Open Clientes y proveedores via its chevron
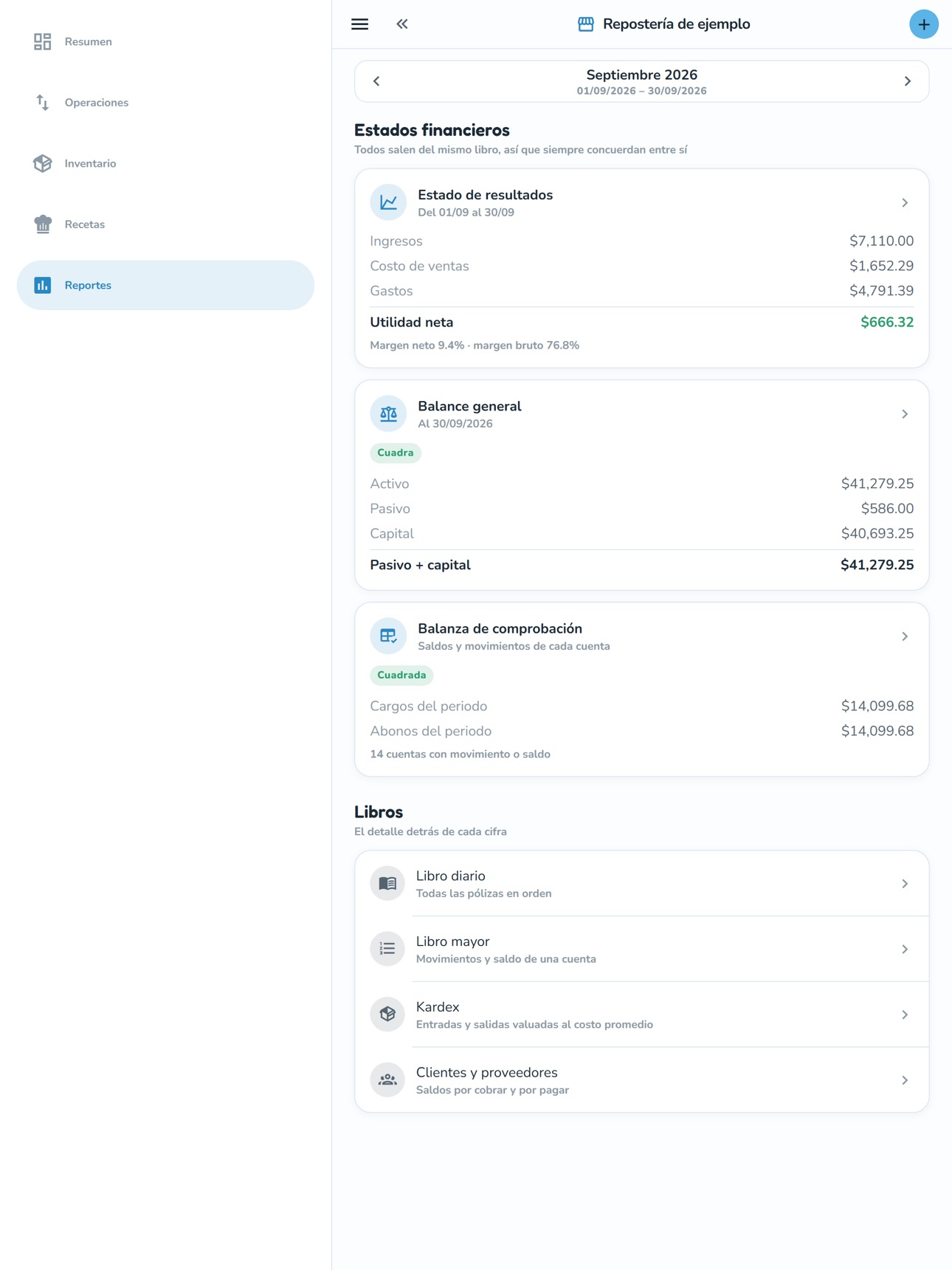 (x=905, y=1080)
